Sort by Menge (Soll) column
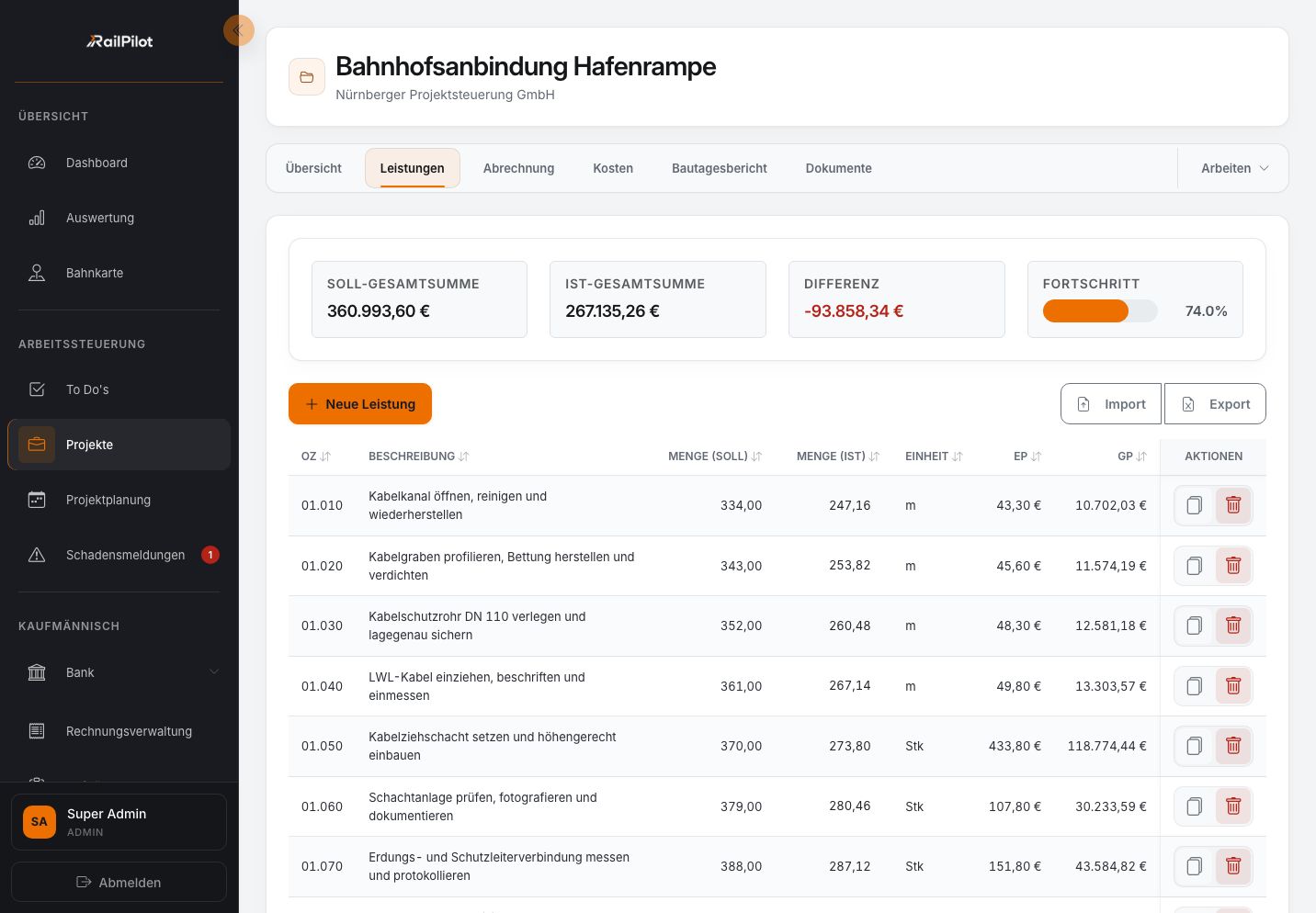This screenshot has width=1316, height=913. (x=715, y=456)
